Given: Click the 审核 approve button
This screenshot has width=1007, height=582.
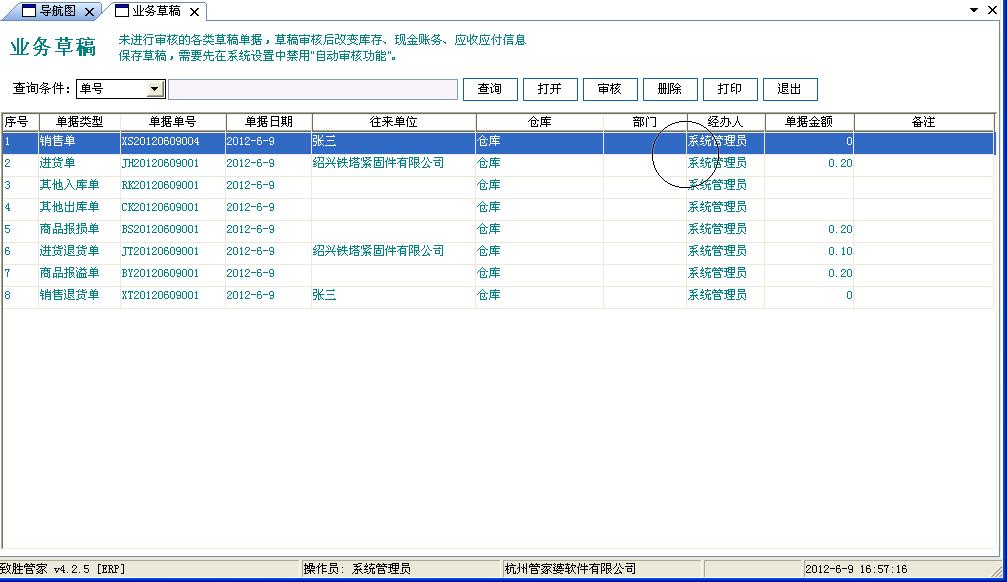Looking at the screenshot, I should pos(609,89).
